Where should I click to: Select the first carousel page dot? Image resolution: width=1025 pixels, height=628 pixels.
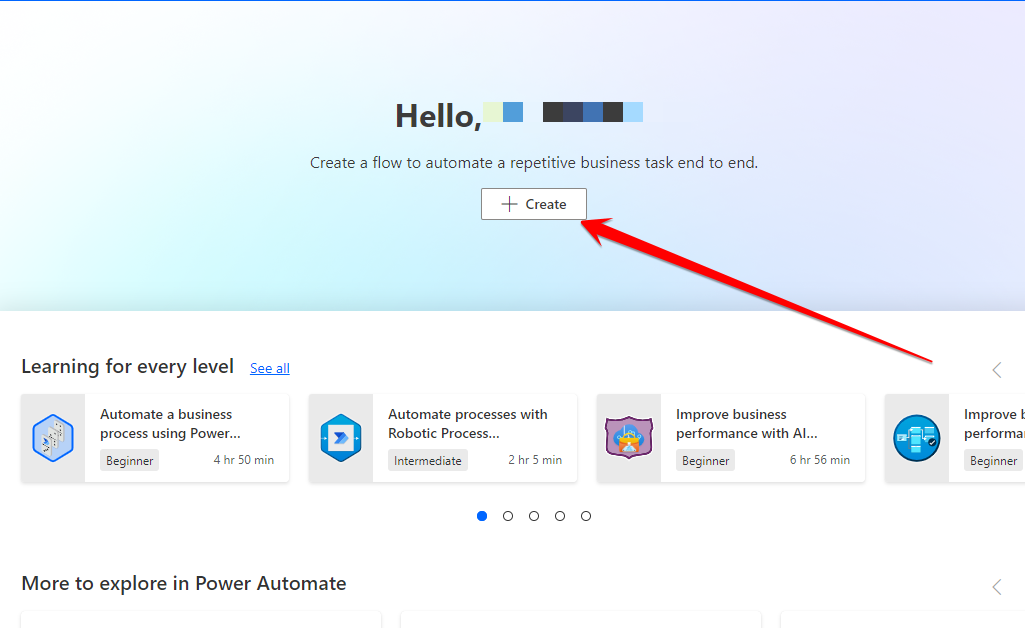tap(482, 516)
